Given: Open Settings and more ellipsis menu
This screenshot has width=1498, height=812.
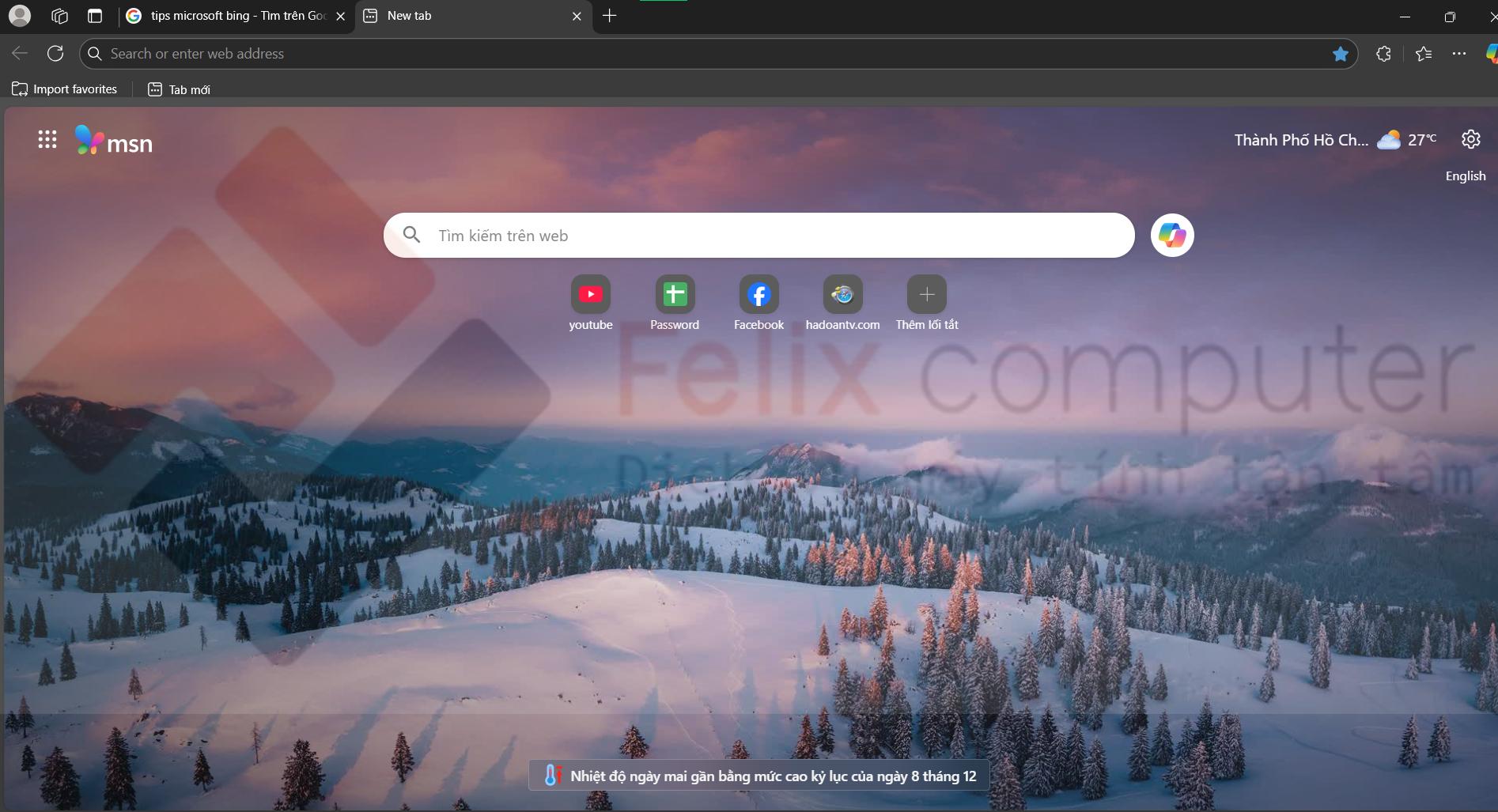Looking at the screenshot, I should (1459, 54).
